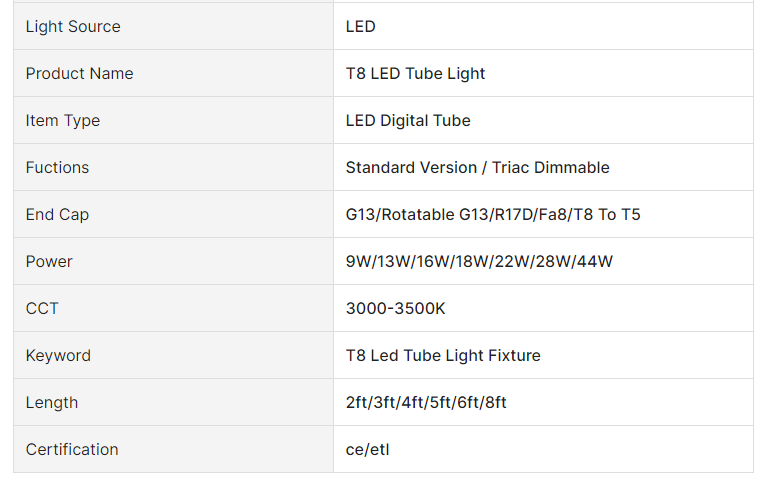Click the 'Power' row label
Screen dimensions: 774x482
tap(49, 262)
